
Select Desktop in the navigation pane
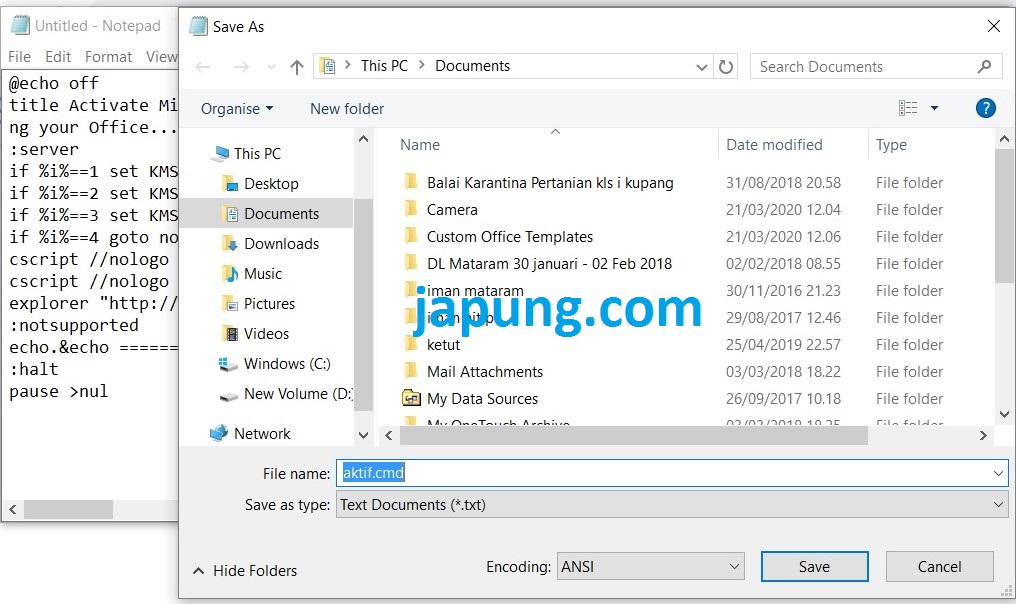[x=271, y=184]
